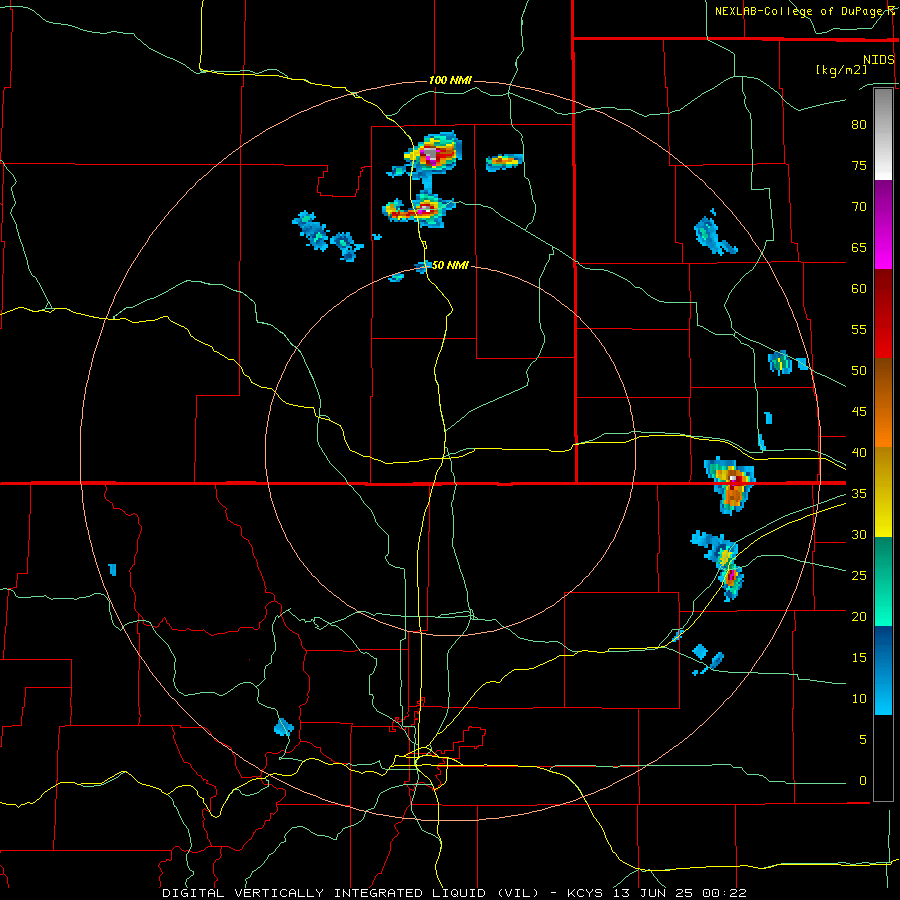The width and height of the screenshot is (900, 900).
Task: Click the scale value 5
Action: [x=863, y=739]
